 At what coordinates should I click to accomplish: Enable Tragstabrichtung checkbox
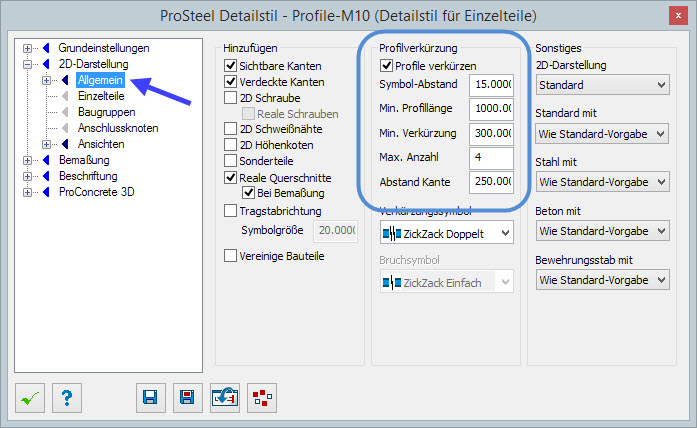point(230,211)
